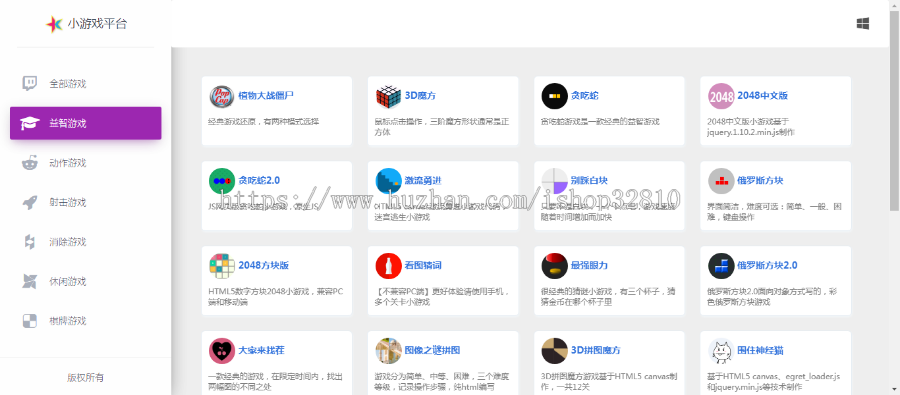The height and width of the screenshot is (395, 900).
Task: Launch the 激流勇进 title link
Action: pos(423,180)
